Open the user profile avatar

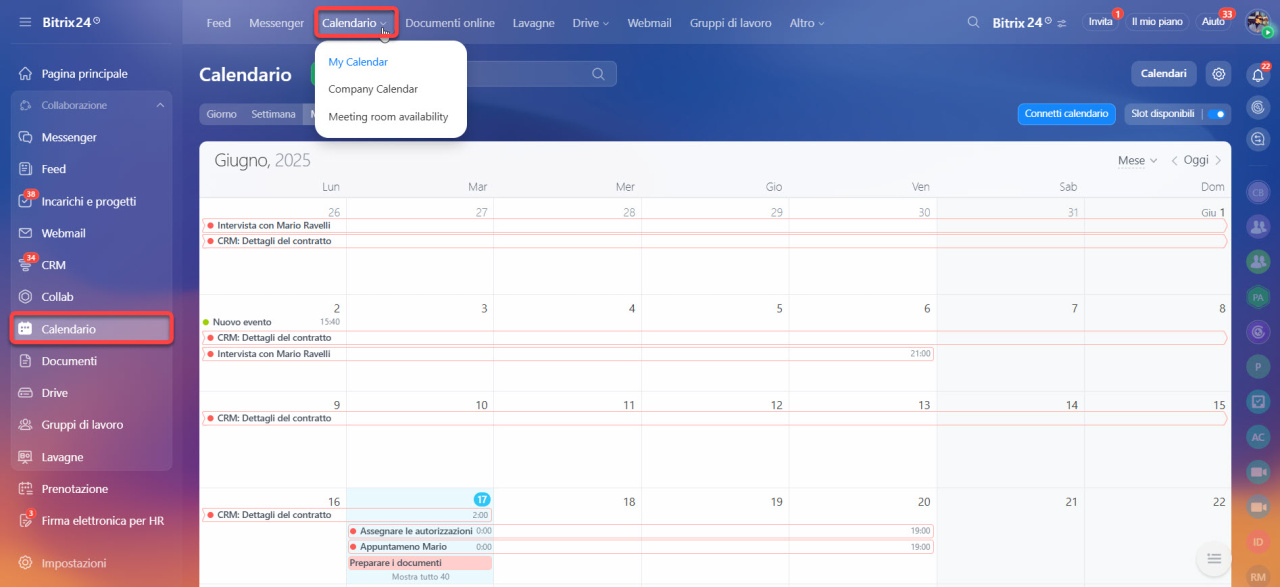tap(1257, 22)
